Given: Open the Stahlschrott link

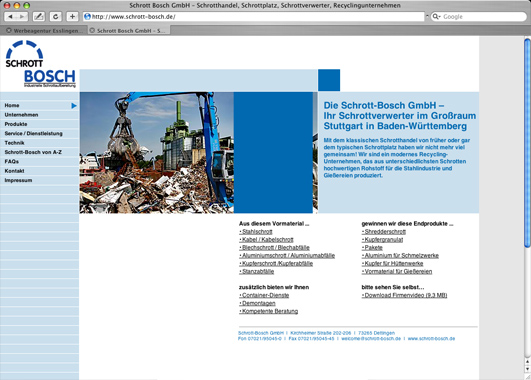Looking at the screenshot, I should pos(256,232).
